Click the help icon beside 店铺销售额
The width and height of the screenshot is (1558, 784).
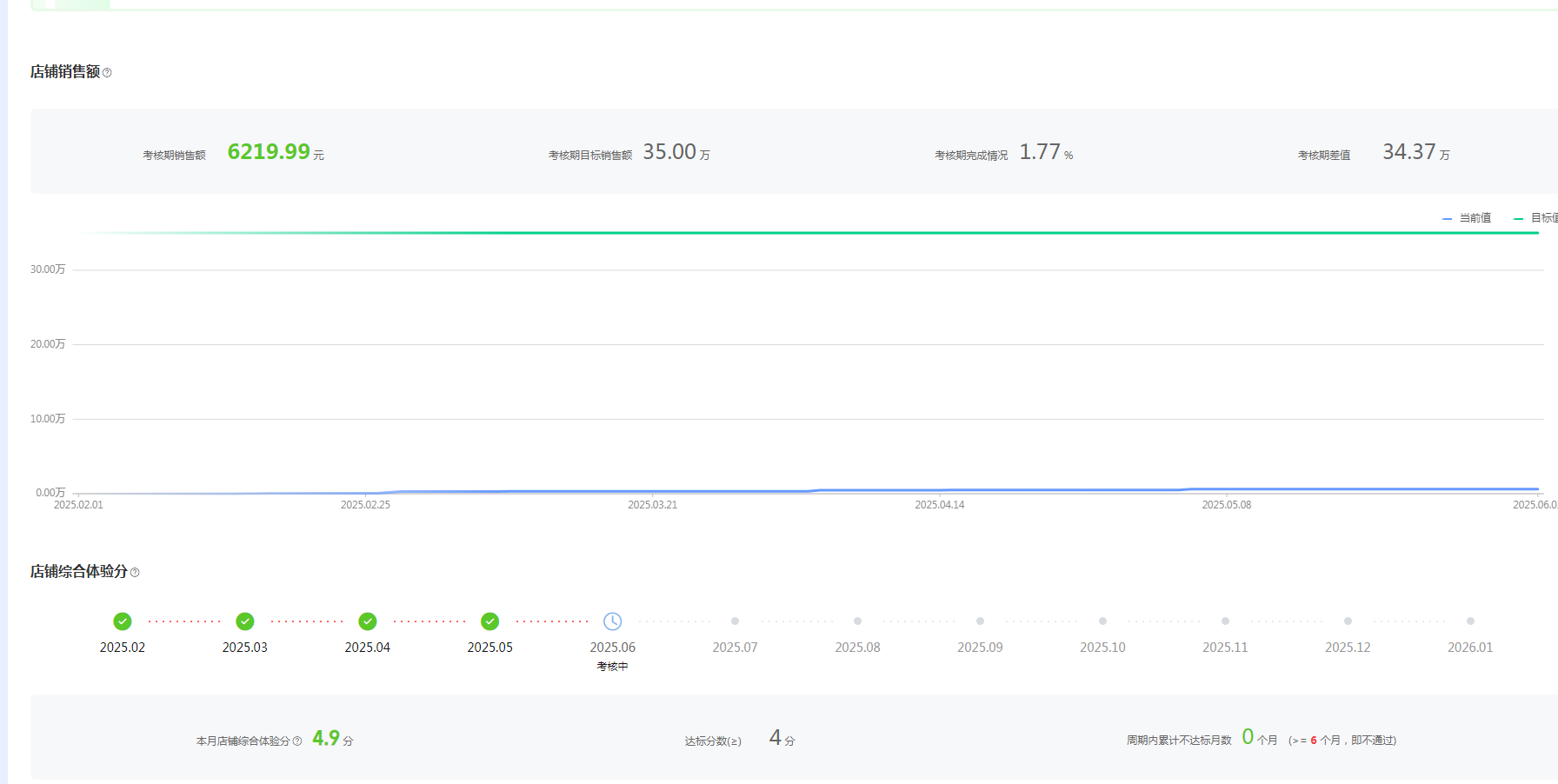(x=107, y=73)
